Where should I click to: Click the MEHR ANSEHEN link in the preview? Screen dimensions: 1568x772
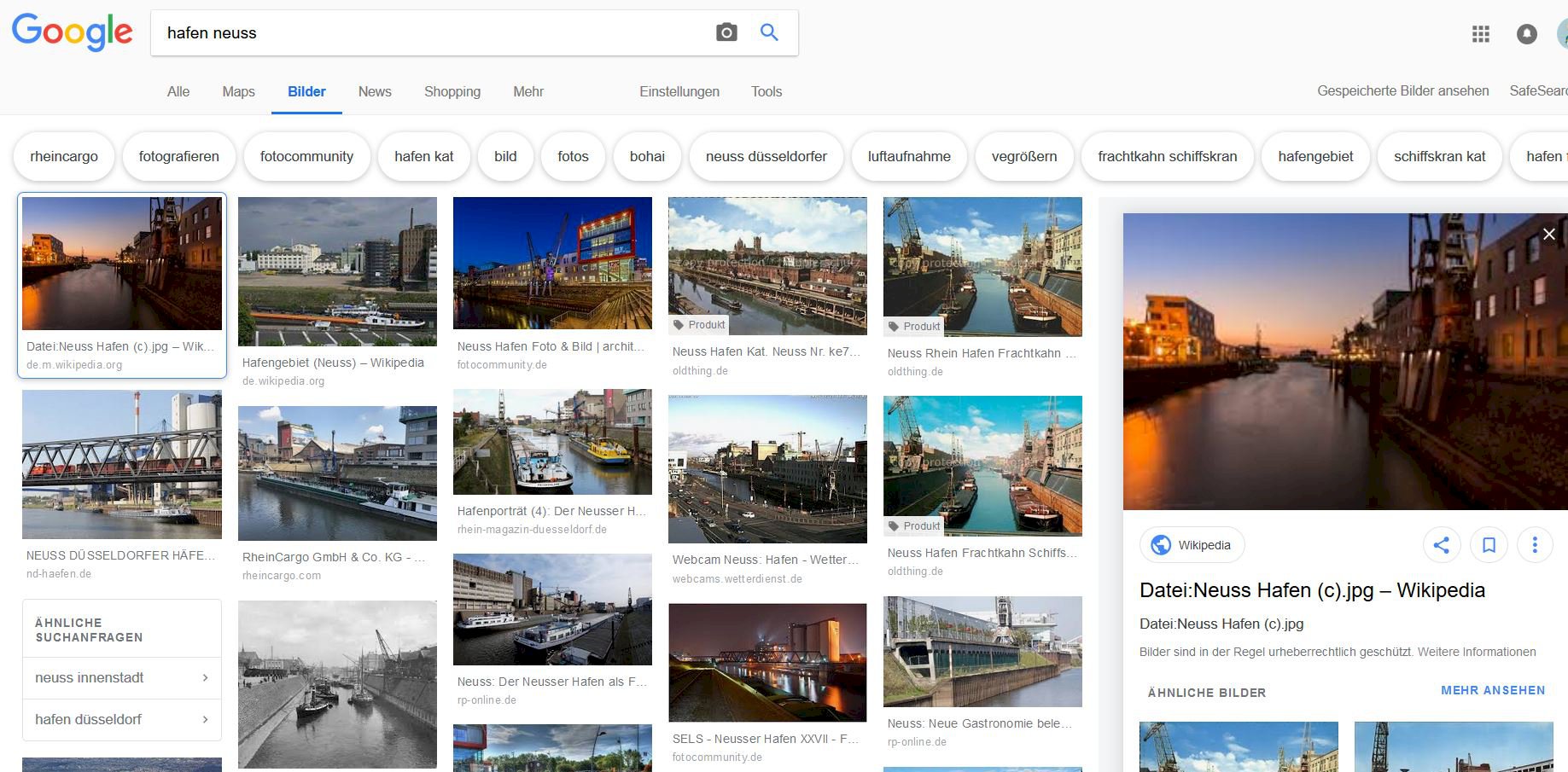pyautogui.click(x=1492, y=690)
